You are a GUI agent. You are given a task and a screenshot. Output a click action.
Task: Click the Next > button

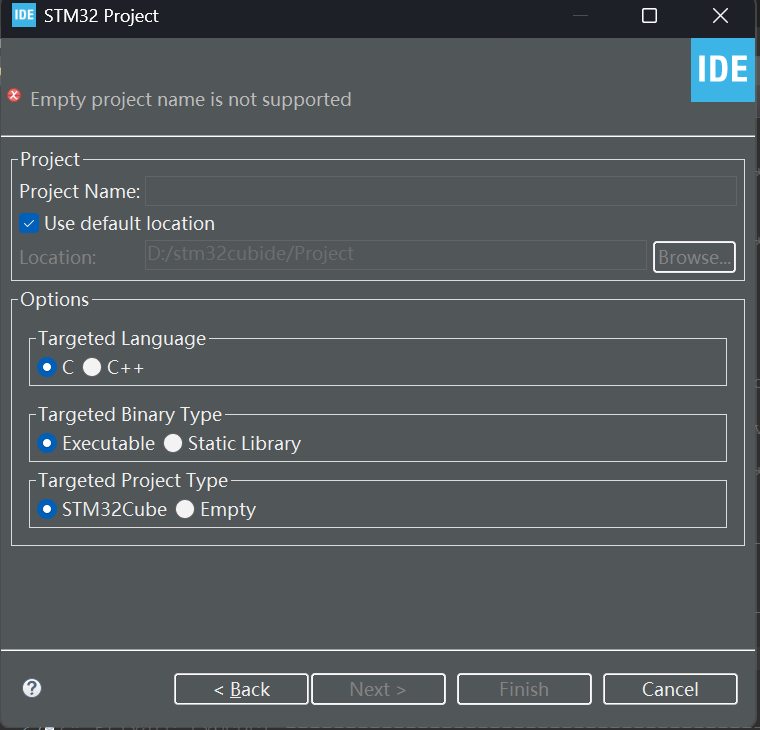[x=378, y=689]
